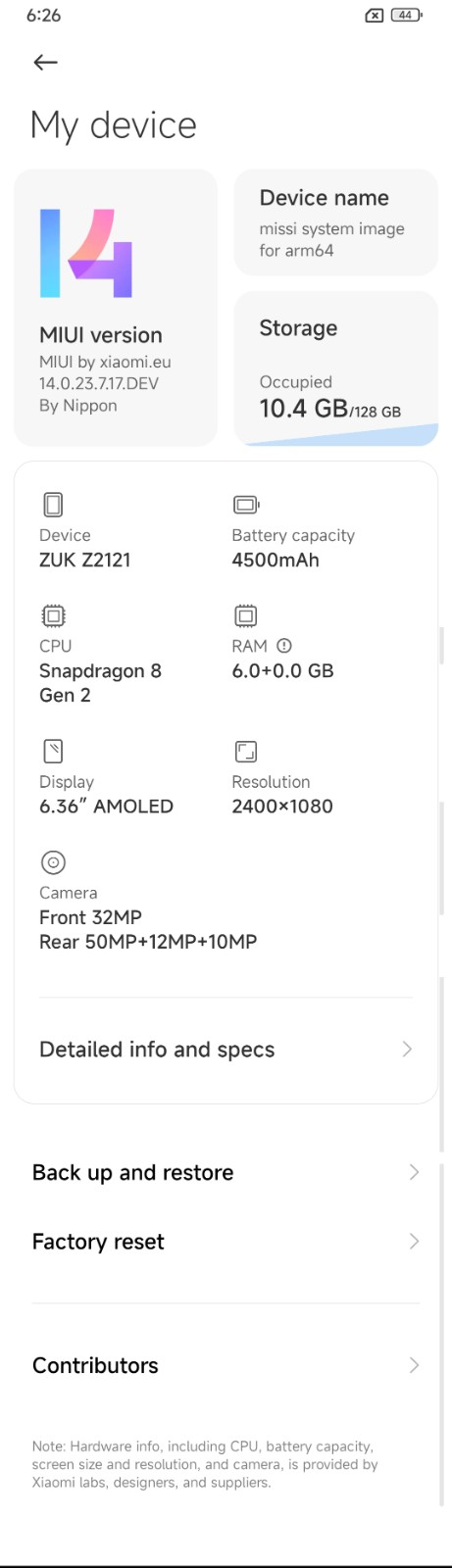Viewport: 452px width, 1568px height.
Task: Open the MIUI version card
Action: 116,308
